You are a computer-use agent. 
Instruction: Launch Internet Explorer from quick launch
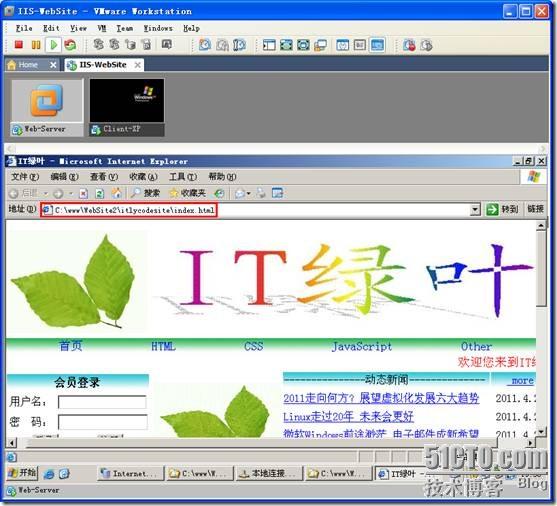tap(49, 474)
